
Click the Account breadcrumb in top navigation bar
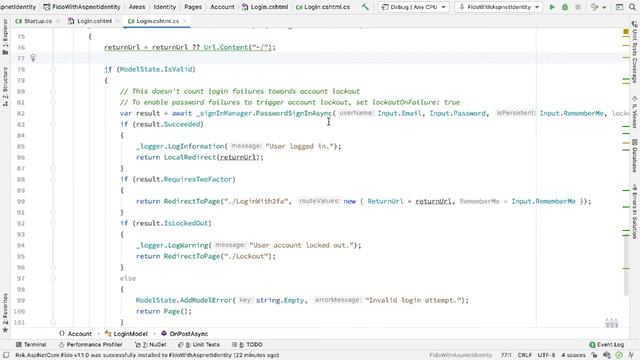click(x=222, y=7)
